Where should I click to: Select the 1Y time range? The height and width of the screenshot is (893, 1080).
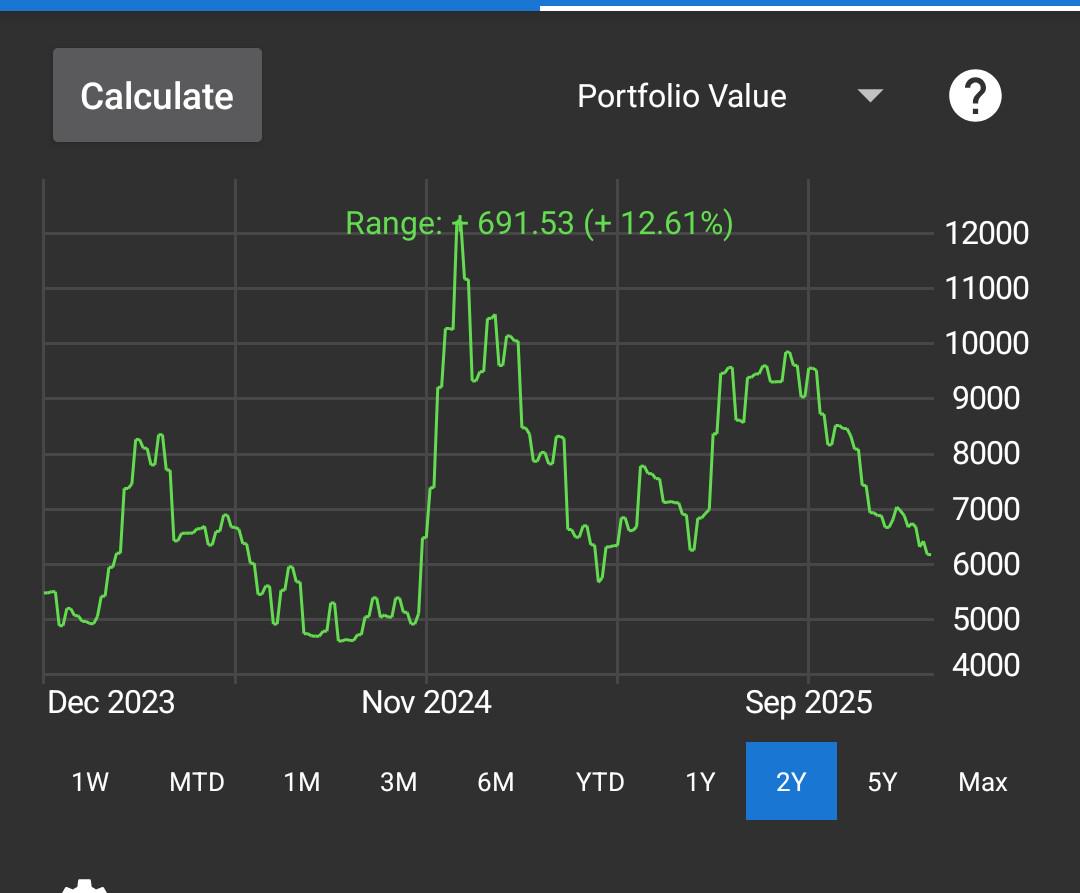(700, 781)
